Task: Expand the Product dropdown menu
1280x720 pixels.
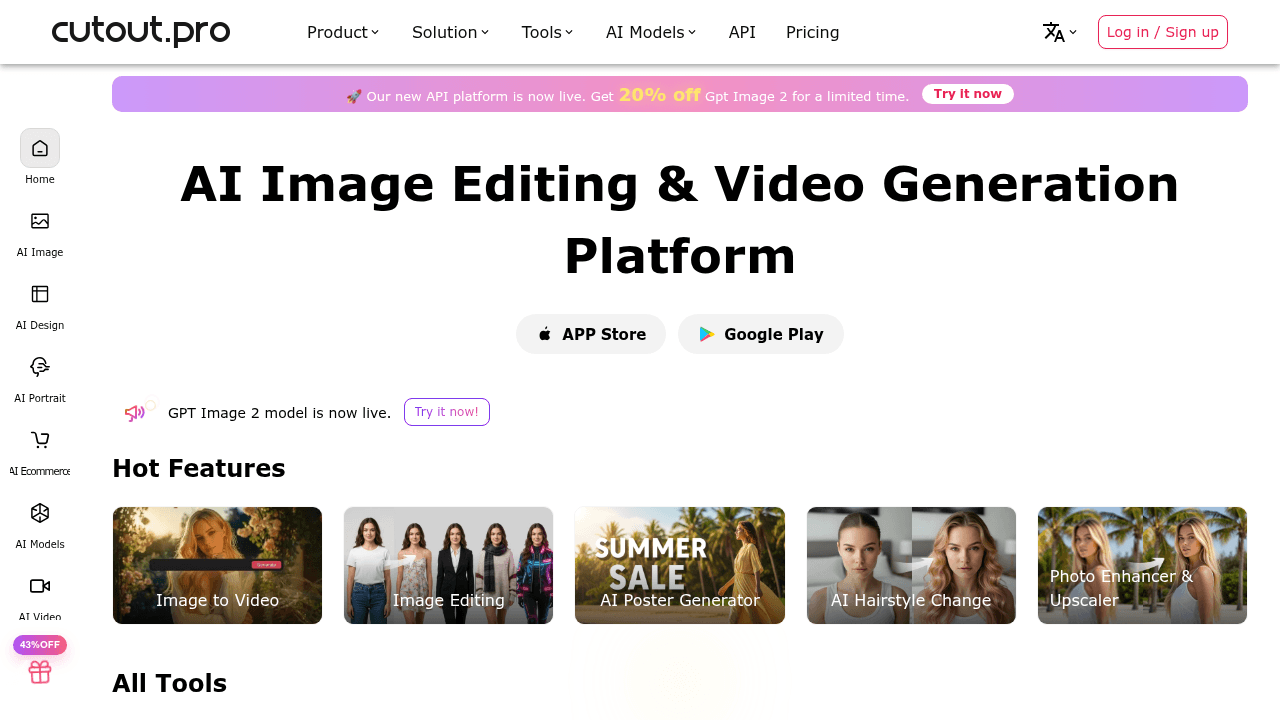Action: pos(343,32)
